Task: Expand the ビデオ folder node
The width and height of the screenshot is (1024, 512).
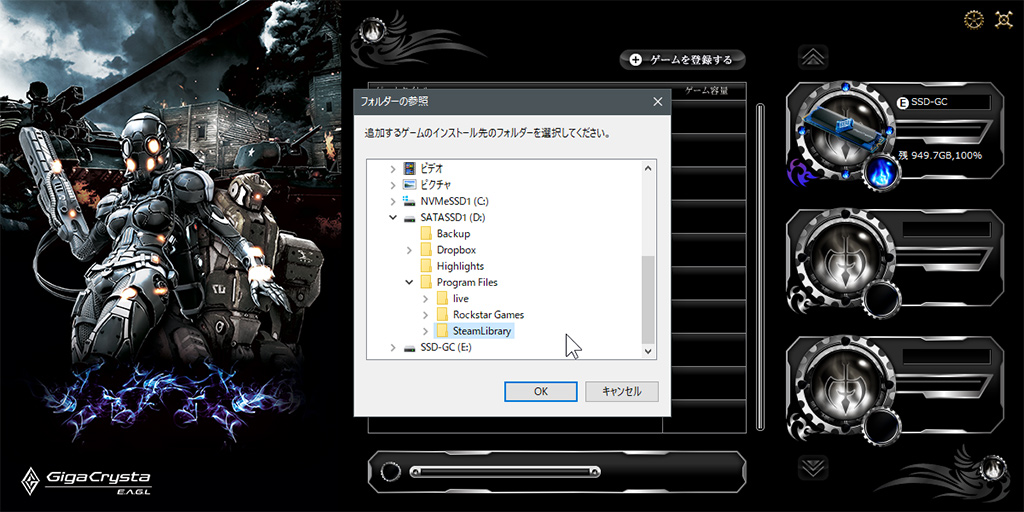Action: tap(392, 168)
